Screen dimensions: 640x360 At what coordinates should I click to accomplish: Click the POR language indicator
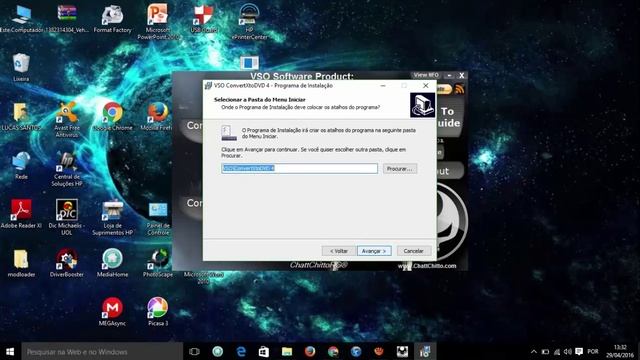[593, 351]
